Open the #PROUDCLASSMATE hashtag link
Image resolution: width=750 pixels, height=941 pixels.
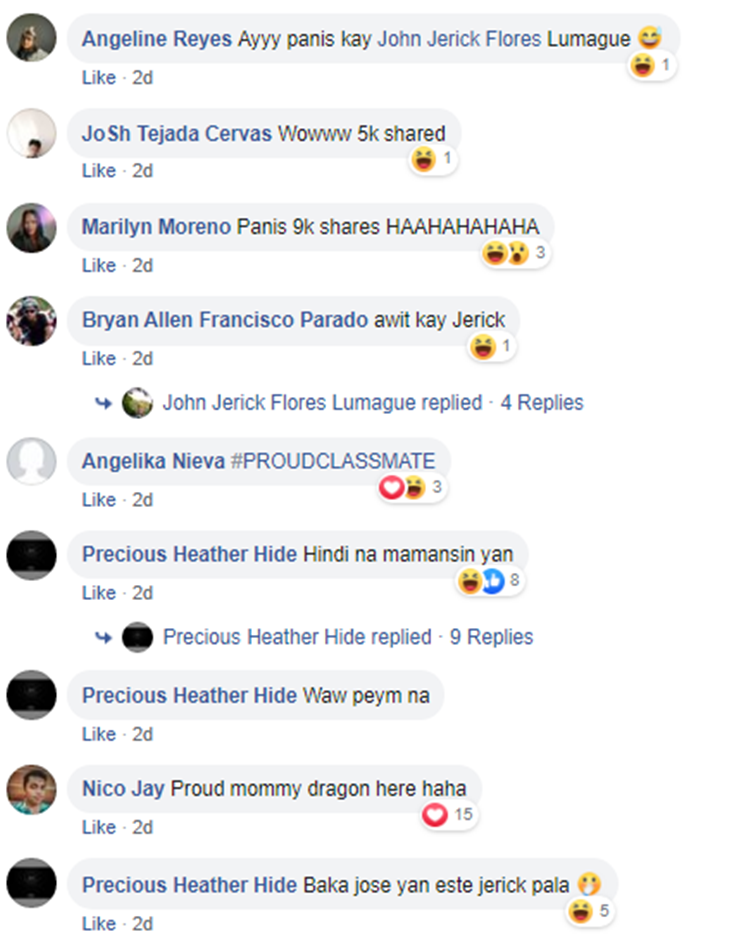tap(333, 461)
